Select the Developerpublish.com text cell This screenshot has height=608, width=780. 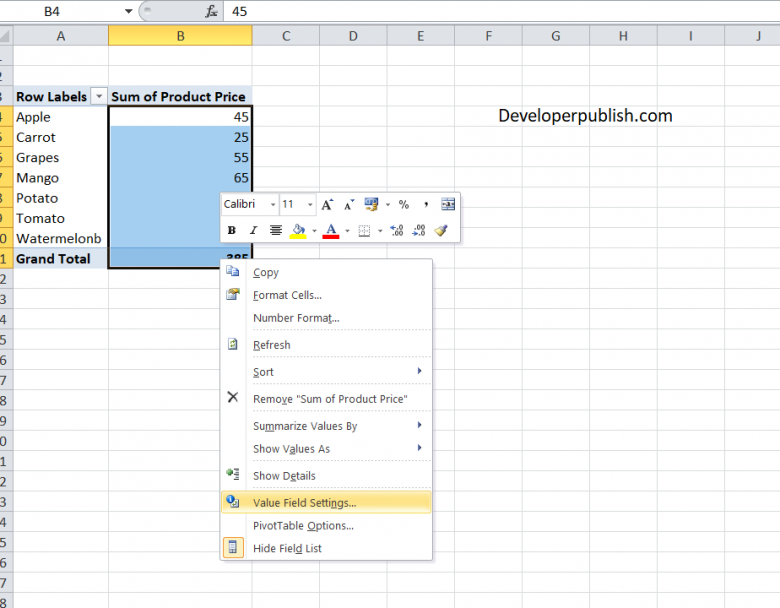point(585,116)
